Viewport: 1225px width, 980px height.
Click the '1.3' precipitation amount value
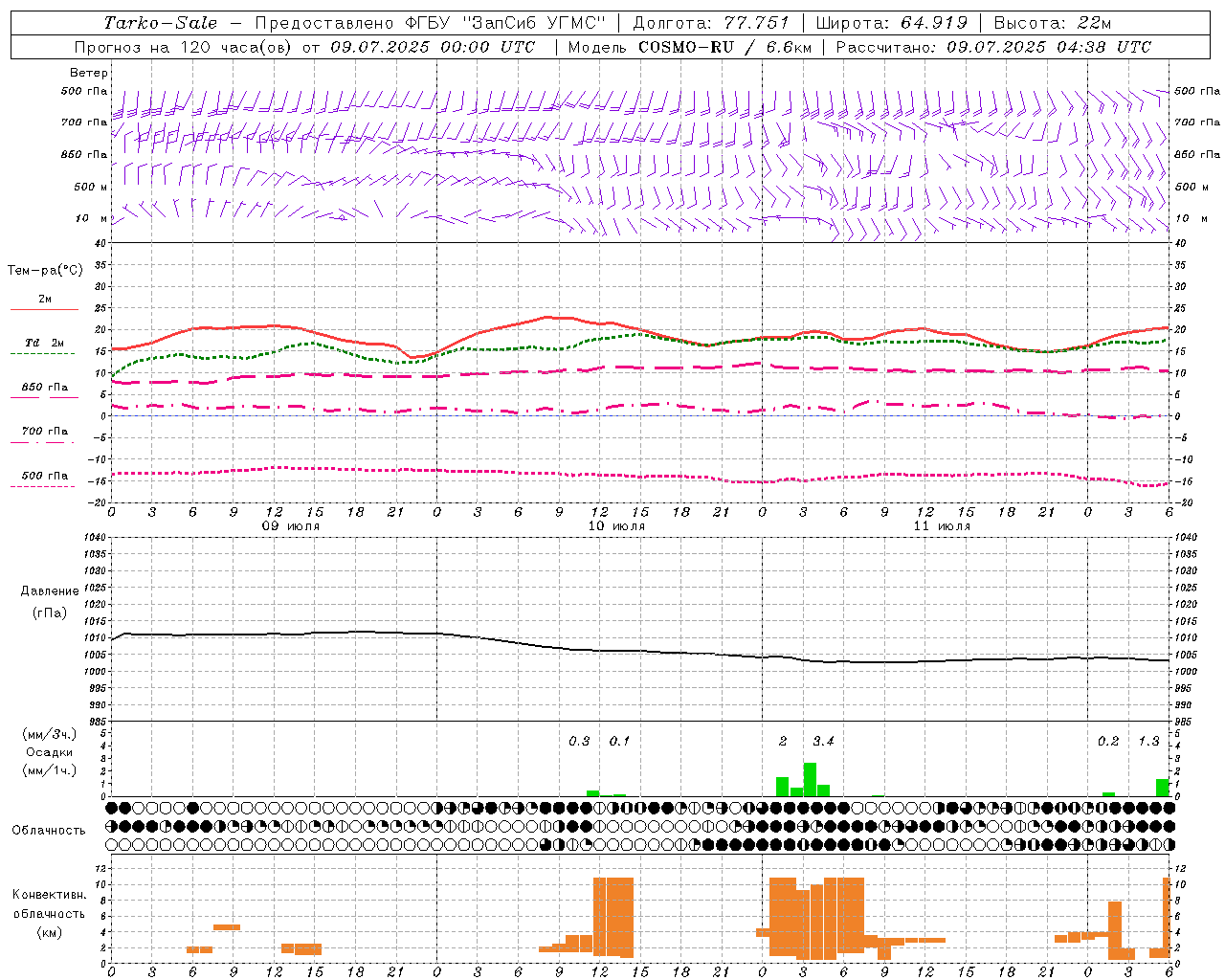click(x=1148, y=742)
